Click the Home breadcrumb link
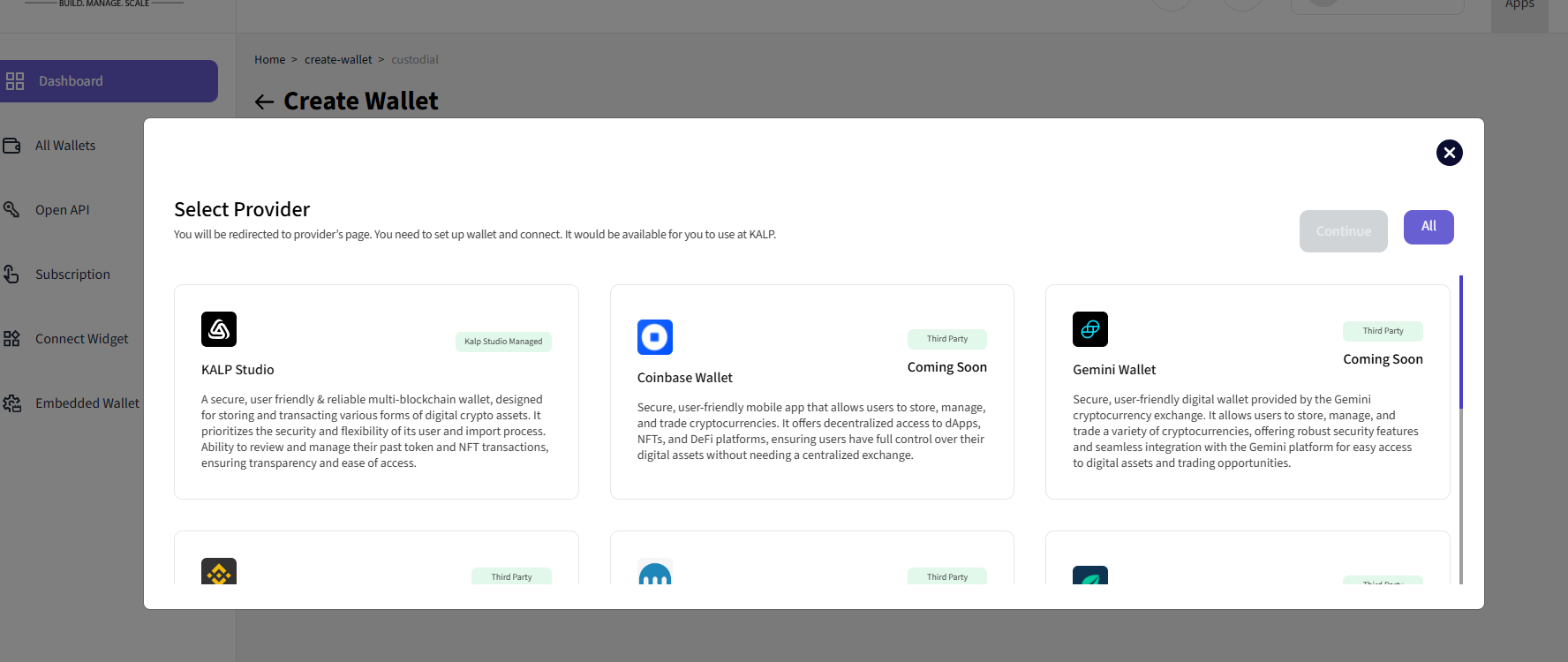 click(x=269, y=60)
